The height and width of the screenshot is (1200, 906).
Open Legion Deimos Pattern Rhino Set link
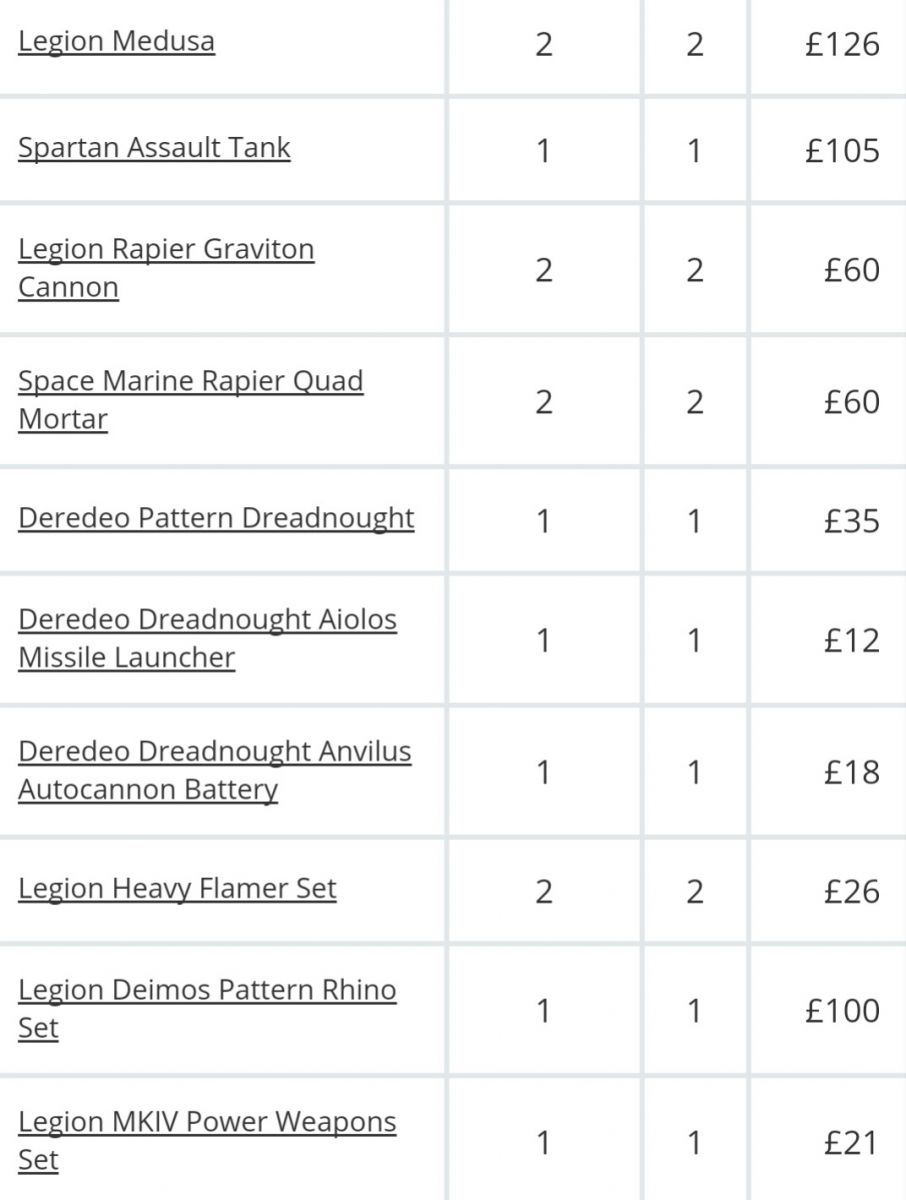click(x=207, y=990)
